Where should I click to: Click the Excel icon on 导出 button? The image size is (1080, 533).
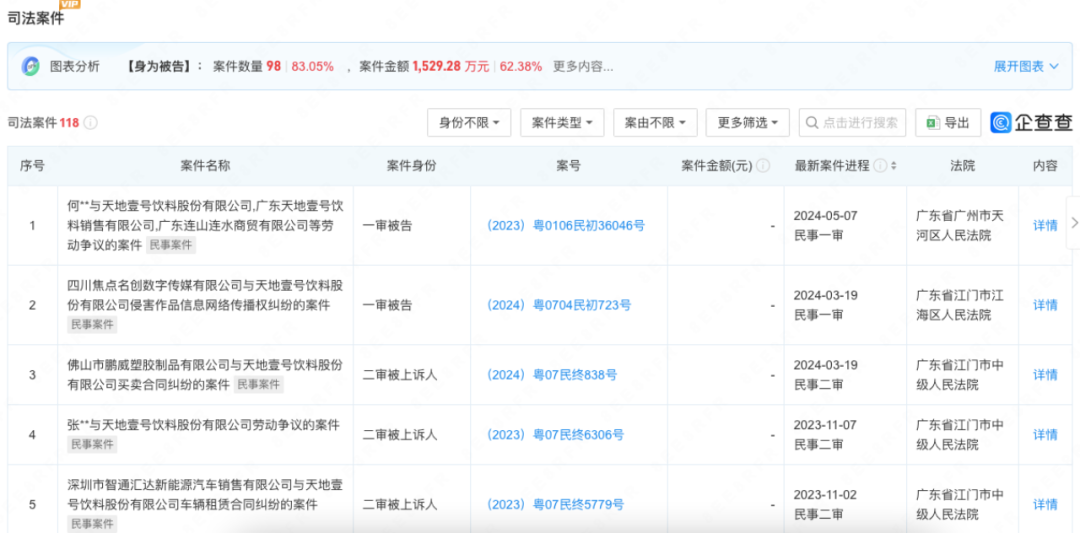[x=933, y=123]
